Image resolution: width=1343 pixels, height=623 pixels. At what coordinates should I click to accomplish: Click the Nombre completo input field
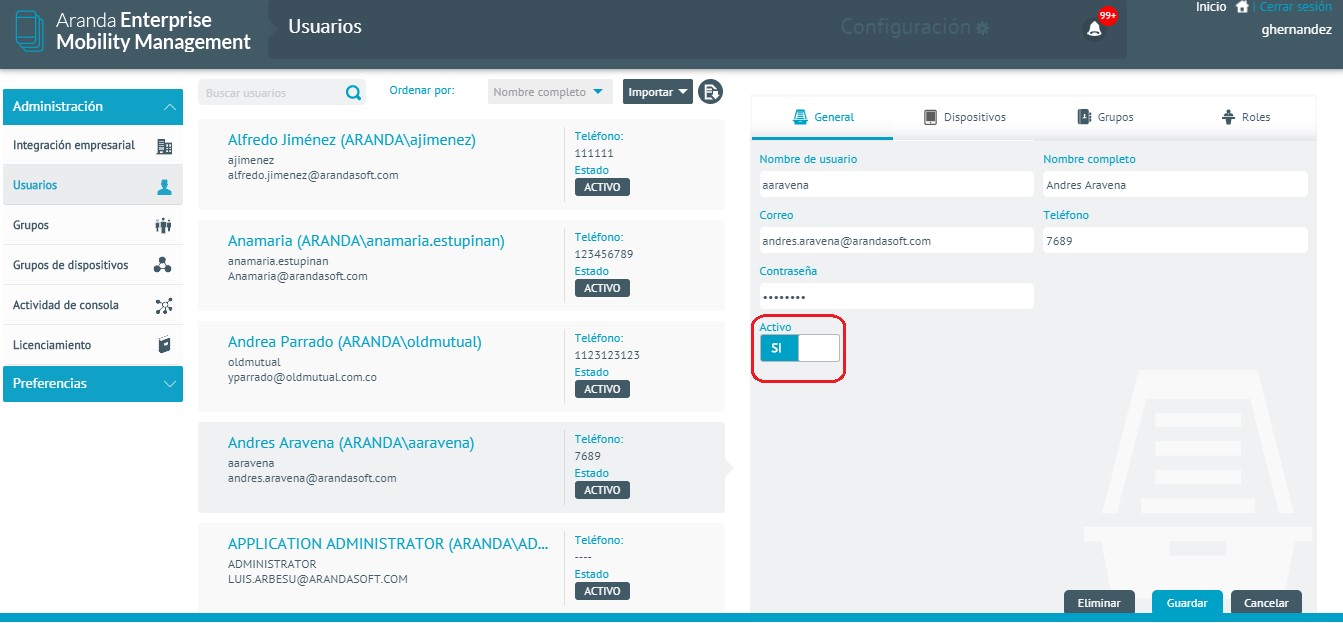pos(1175,185)
